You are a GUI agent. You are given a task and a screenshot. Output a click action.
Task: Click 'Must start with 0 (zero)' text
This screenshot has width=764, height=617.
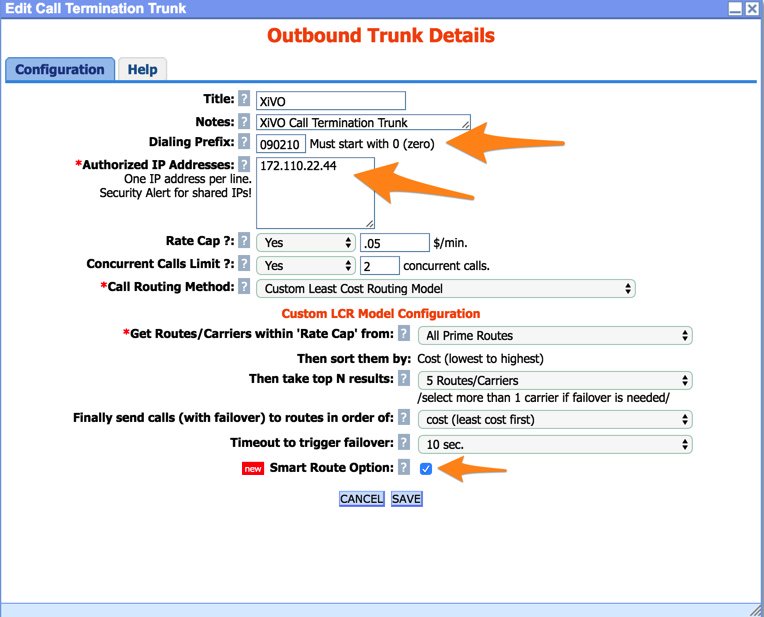point(372,144)
